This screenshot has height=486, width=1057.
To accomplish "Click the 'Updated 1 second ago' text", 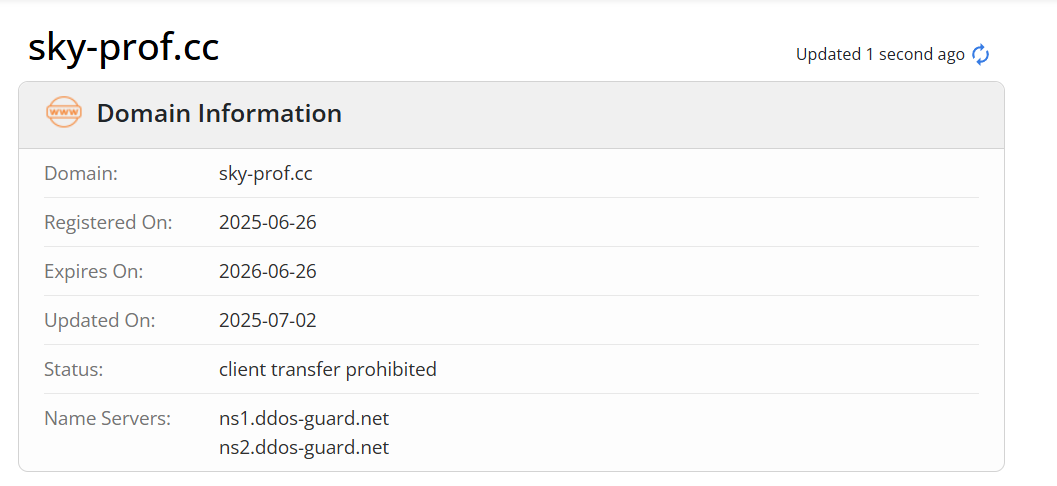I will [880, 54].
